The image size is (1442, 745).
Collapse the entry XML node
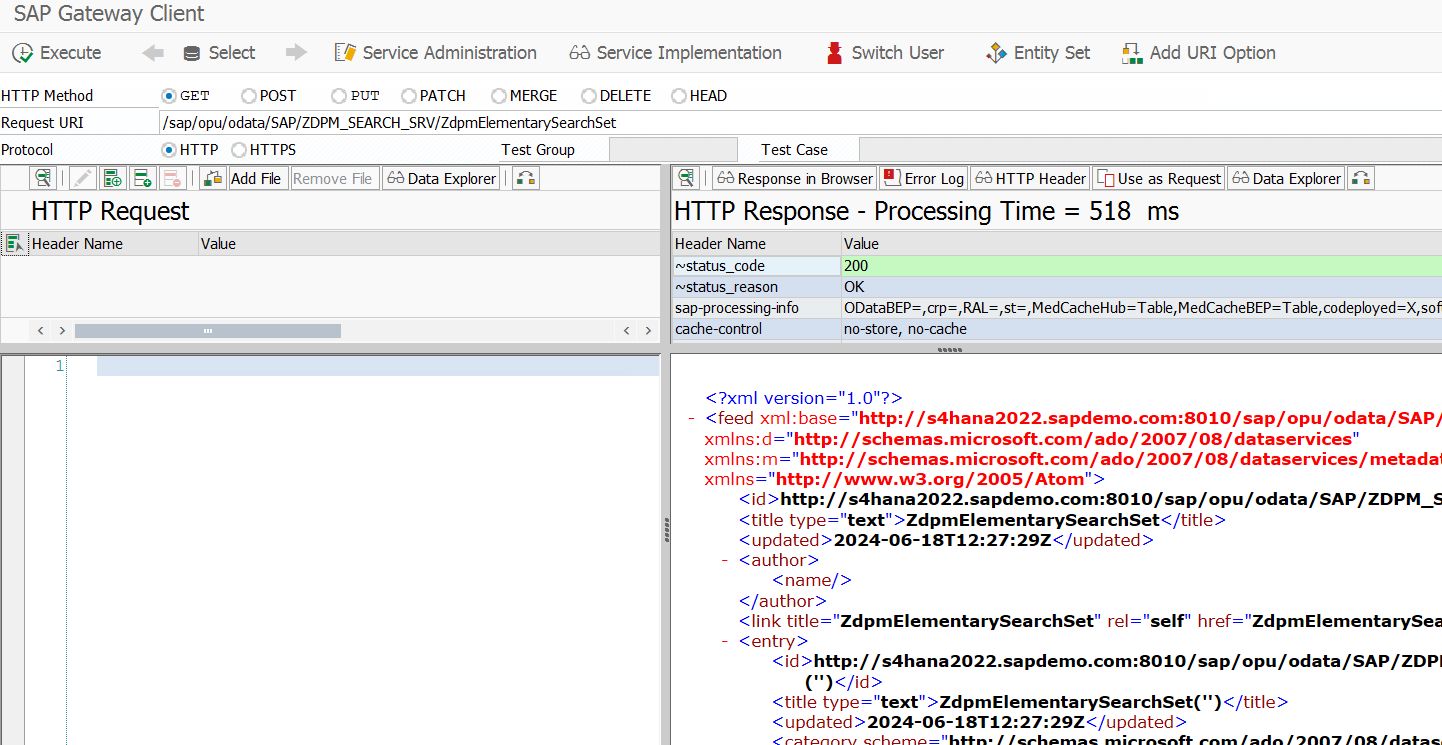point(725,642)
